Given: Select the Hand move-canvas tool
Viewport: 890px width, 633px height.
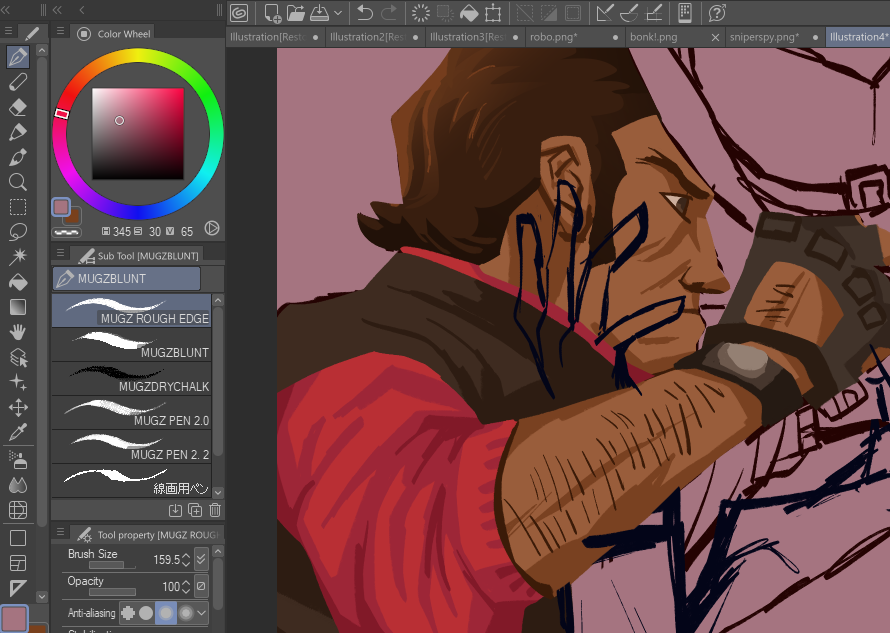Looking at the screenshot, I should (x=18, y=332).
